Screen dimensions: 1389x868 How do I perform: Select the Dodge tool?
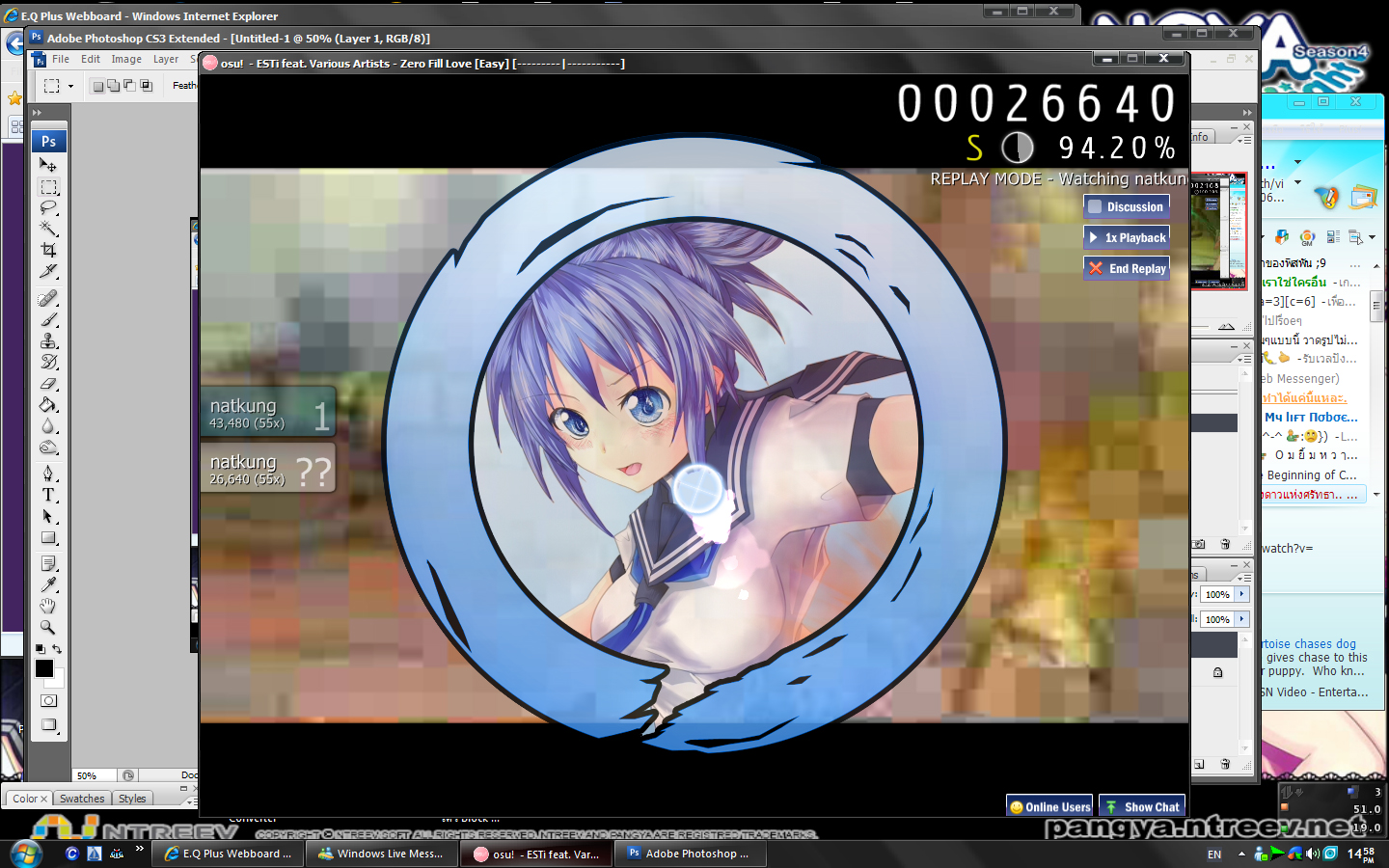point(48,447)
